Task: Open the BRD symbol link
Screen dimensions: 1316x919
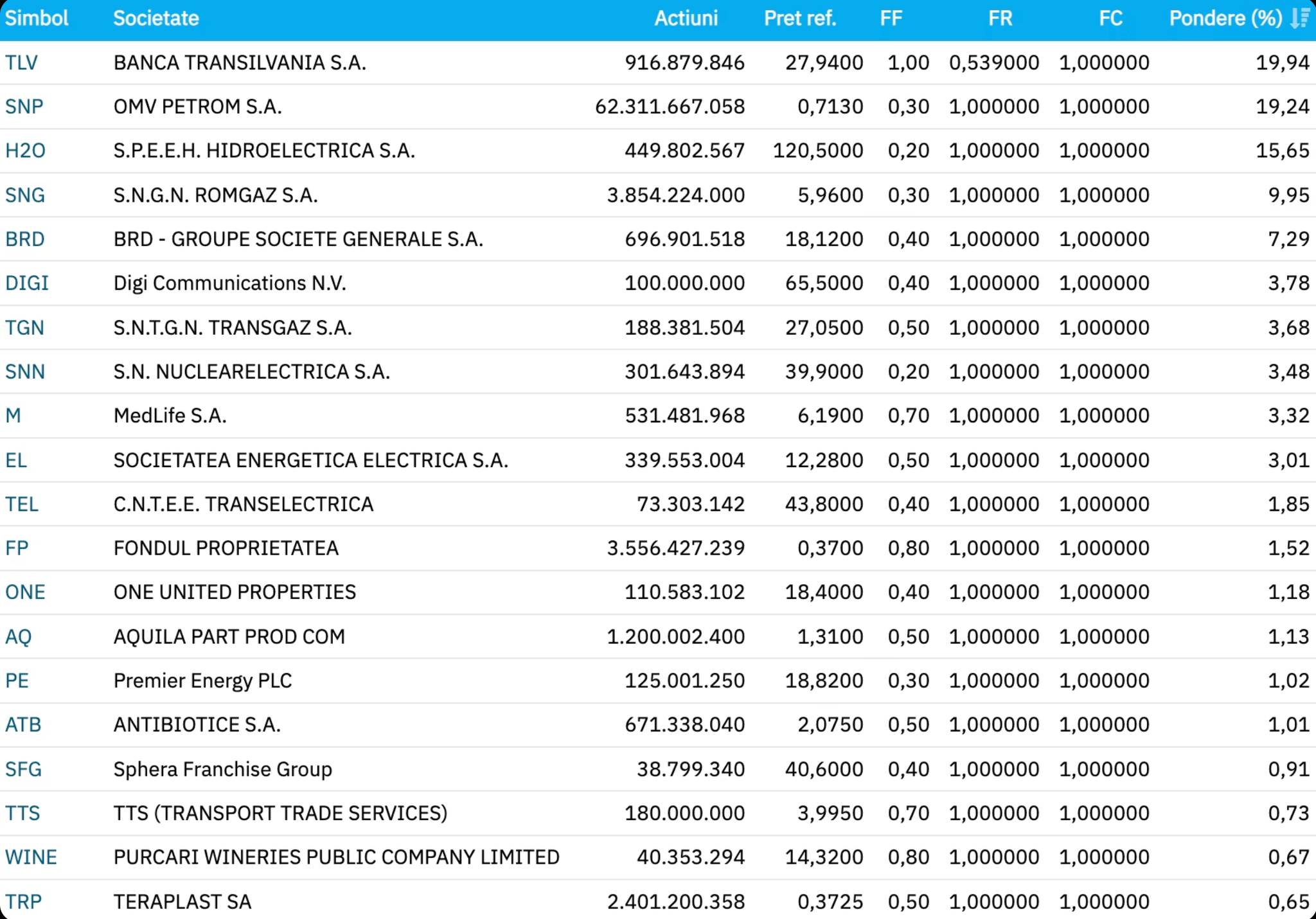Action: pos(25,239)
